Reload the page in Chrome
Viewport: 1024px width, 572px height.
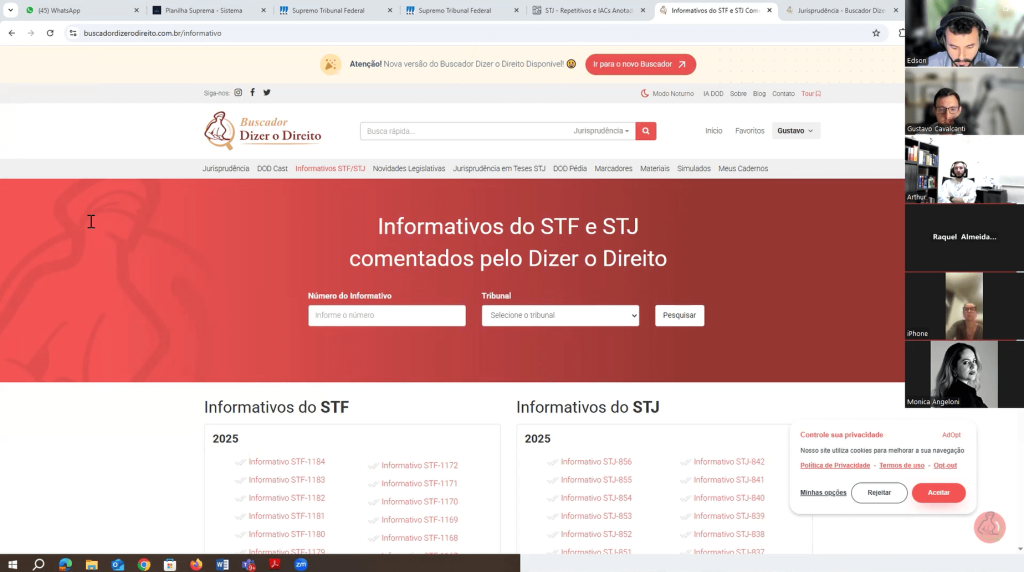pos(50,33)
